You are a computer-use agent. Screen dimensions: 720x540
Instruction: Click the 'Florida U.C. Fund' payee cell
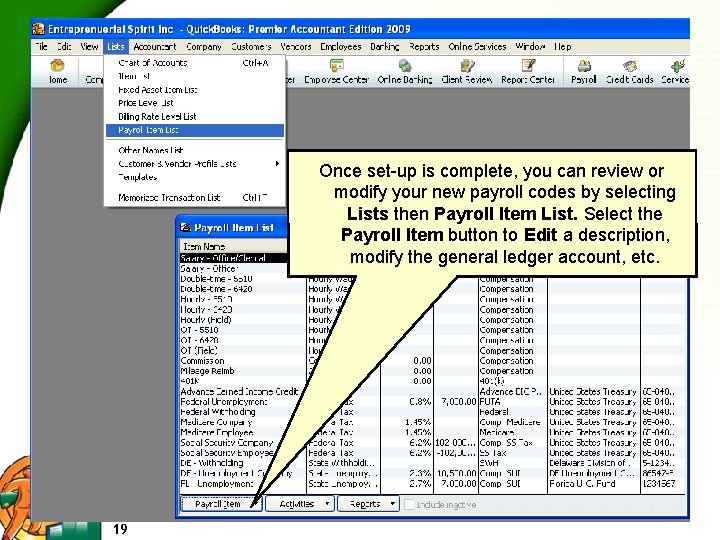[x=593, y=484]
